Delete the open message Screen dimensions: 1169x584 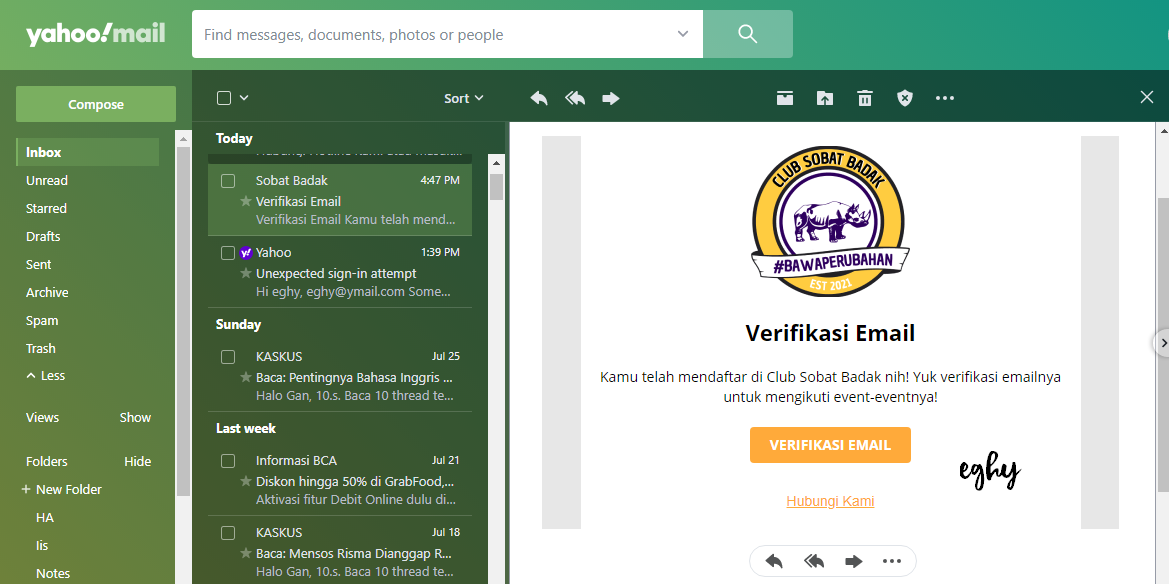(x=865, y=98)
